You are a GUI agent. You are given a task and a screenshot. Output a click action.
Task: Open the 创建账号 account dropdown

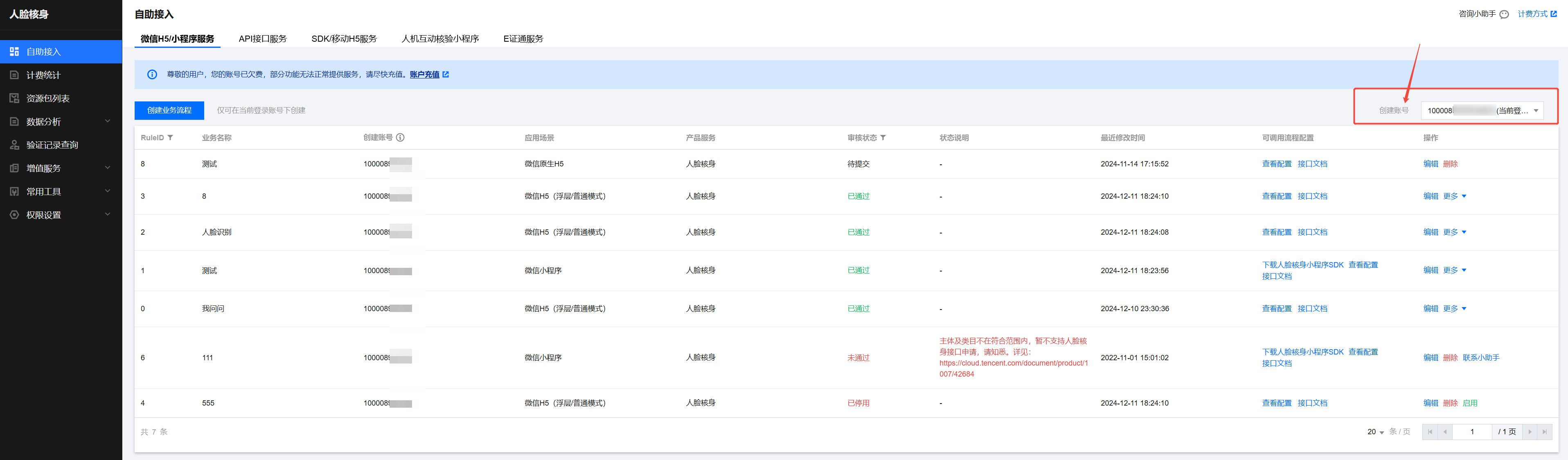click(1482, 111)
